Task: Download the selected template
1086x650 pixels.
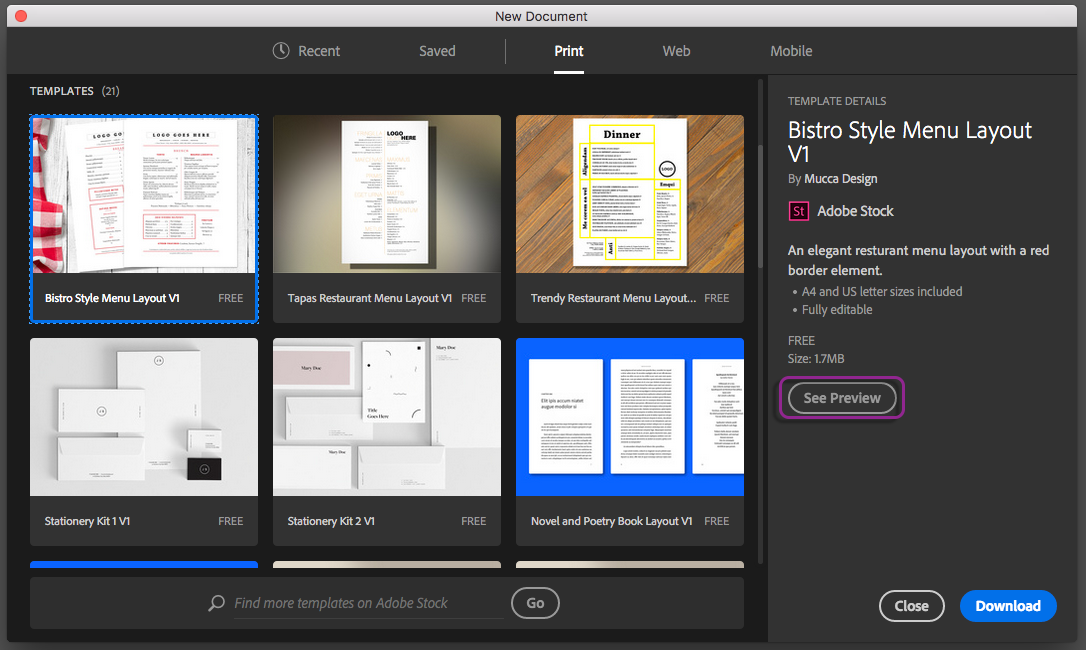Action: [1008, 606]
